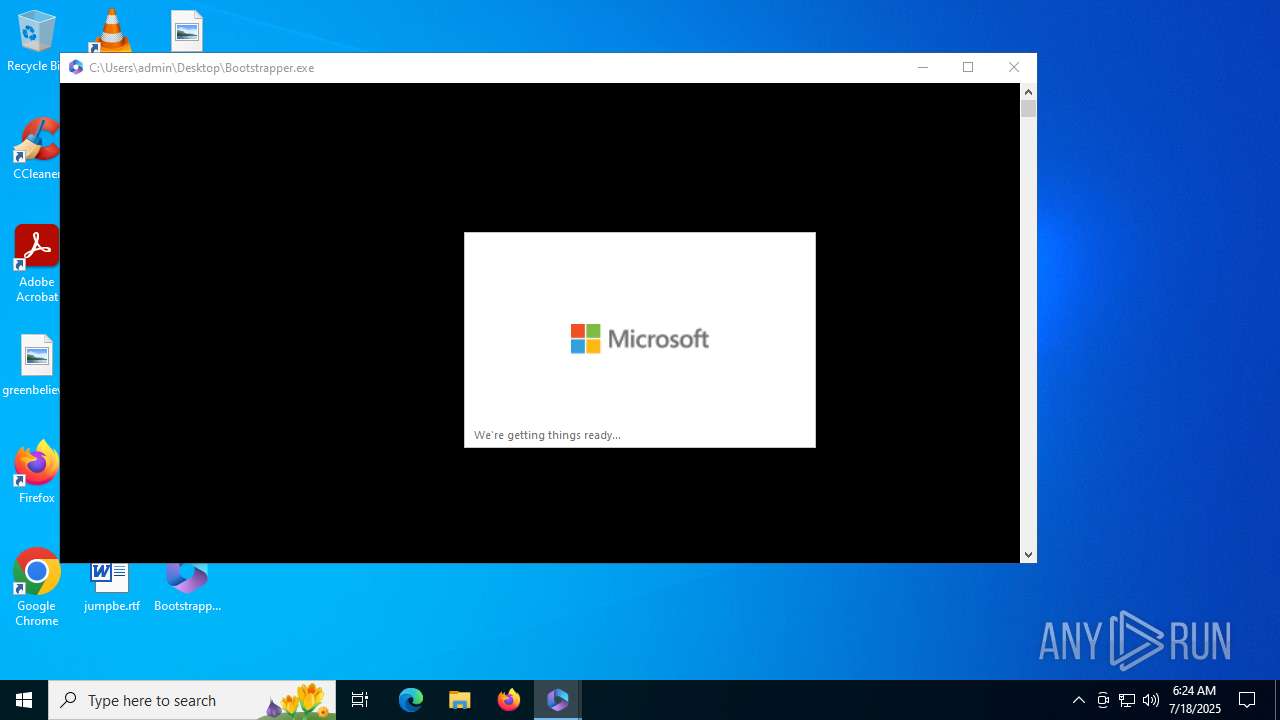Open the Action Center notifications icon

click(1247, 700)
